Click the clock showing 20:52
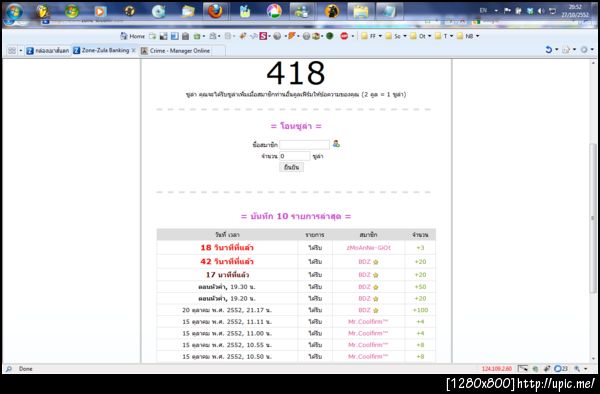This screenshot has width=600, height=394. click(575, 7)
